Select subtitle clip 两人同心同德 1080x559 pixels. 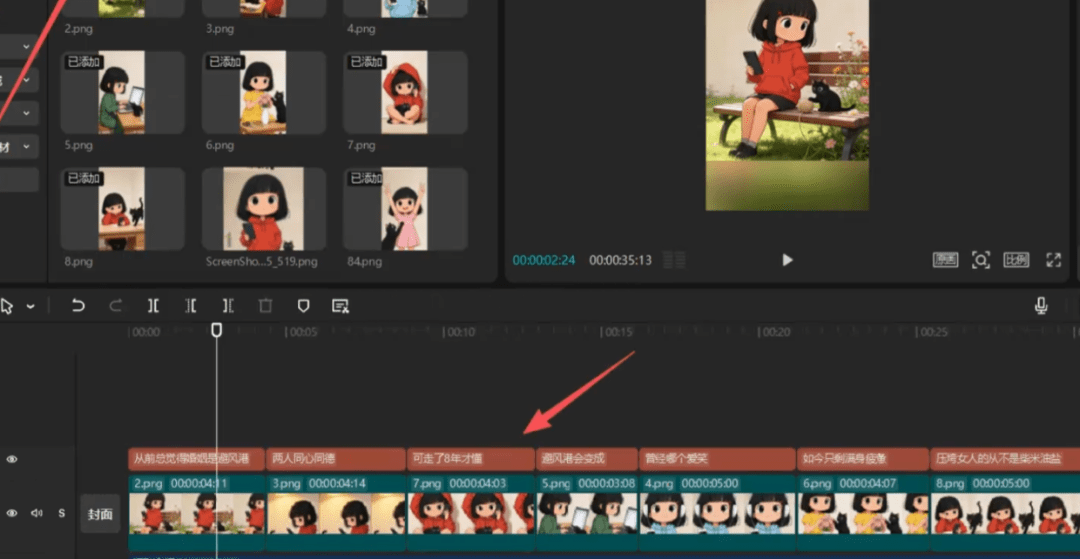pyautogui.click(x=334, y=459)
